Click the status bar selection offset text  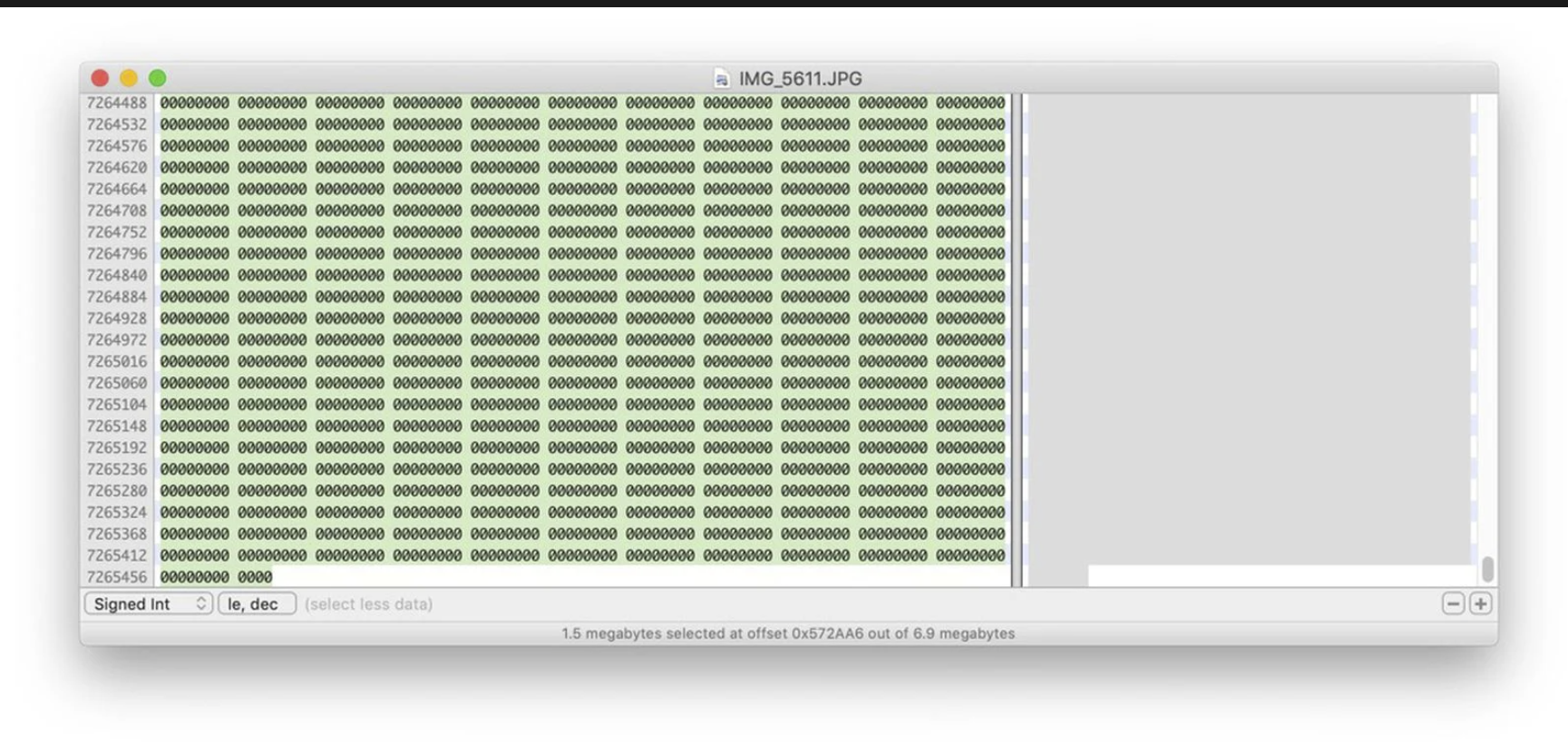[787, 633]
